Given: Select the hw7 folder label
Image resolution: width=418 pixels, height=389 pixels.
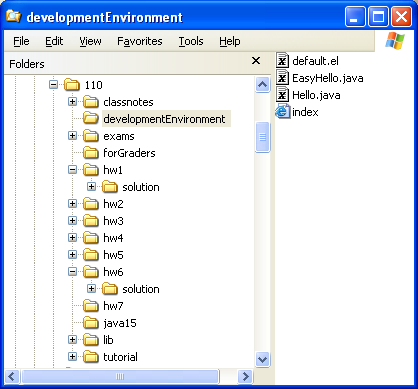Looking at the screenshot, I should [x=113, y=306].
